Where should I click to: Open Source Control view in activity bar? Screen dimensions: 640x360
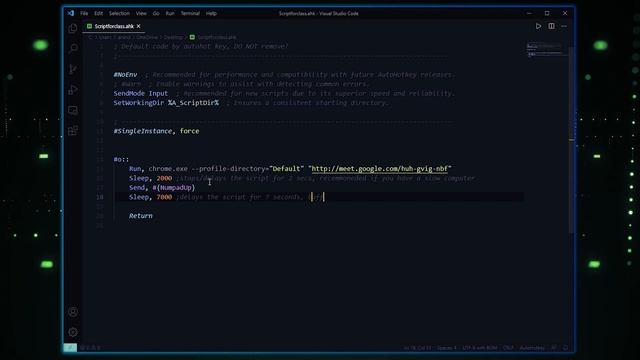click(73, 69)
